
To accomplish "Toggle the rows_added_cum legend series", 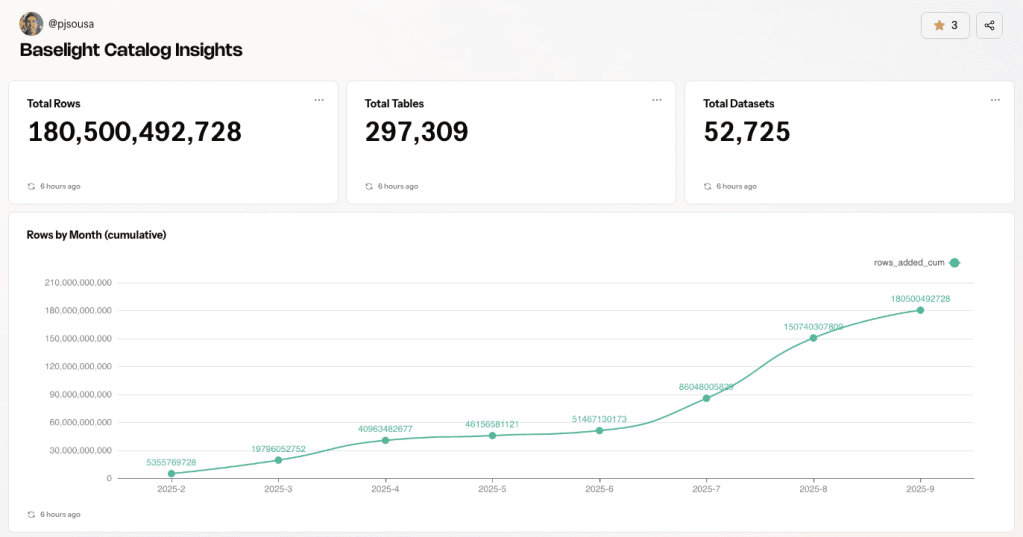I will tap(909, 263).
